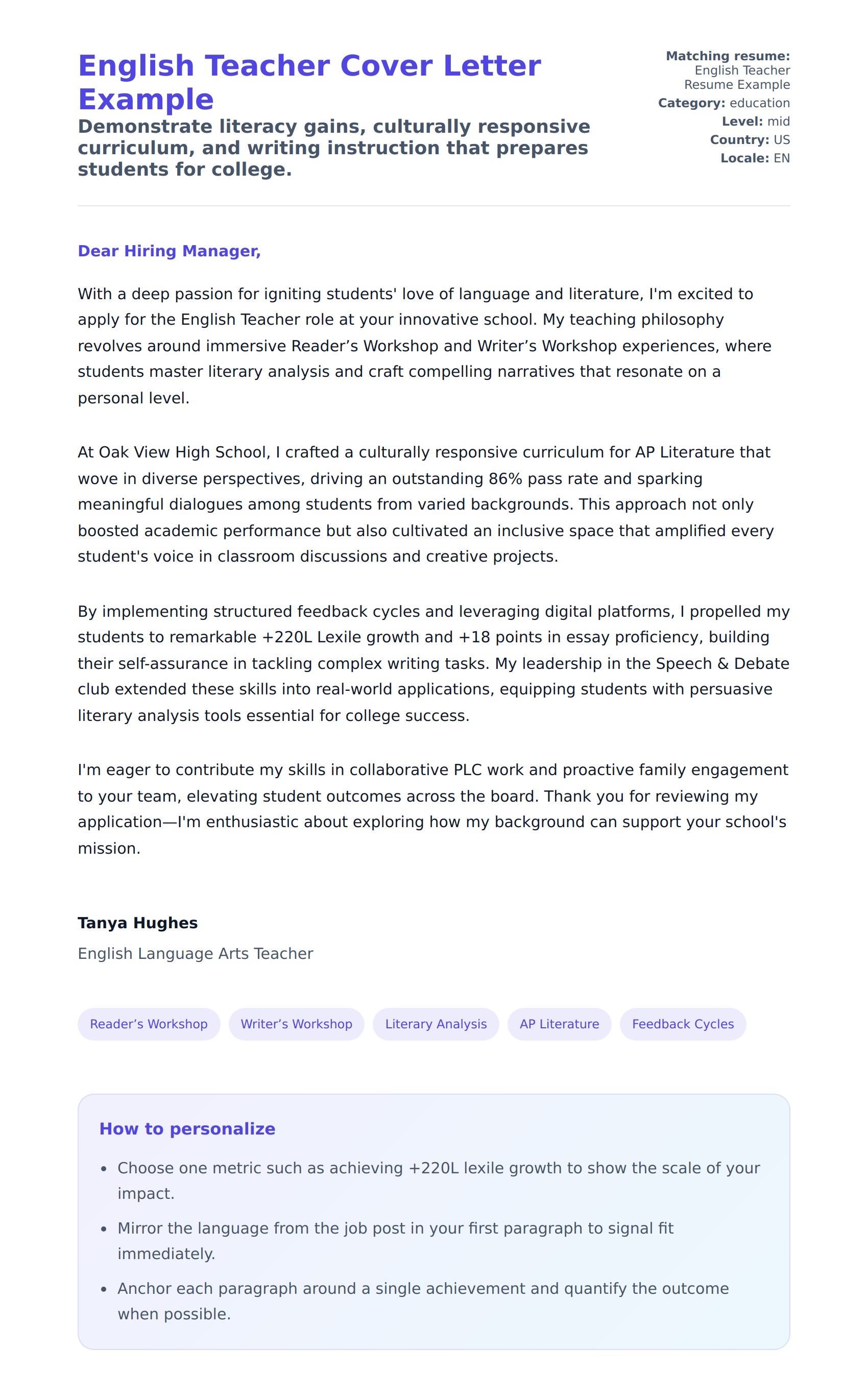Click the Feedback Cycles tag
This screenshot has width=868, height=1399.
pyautogui.click(x=683, y=1024)
